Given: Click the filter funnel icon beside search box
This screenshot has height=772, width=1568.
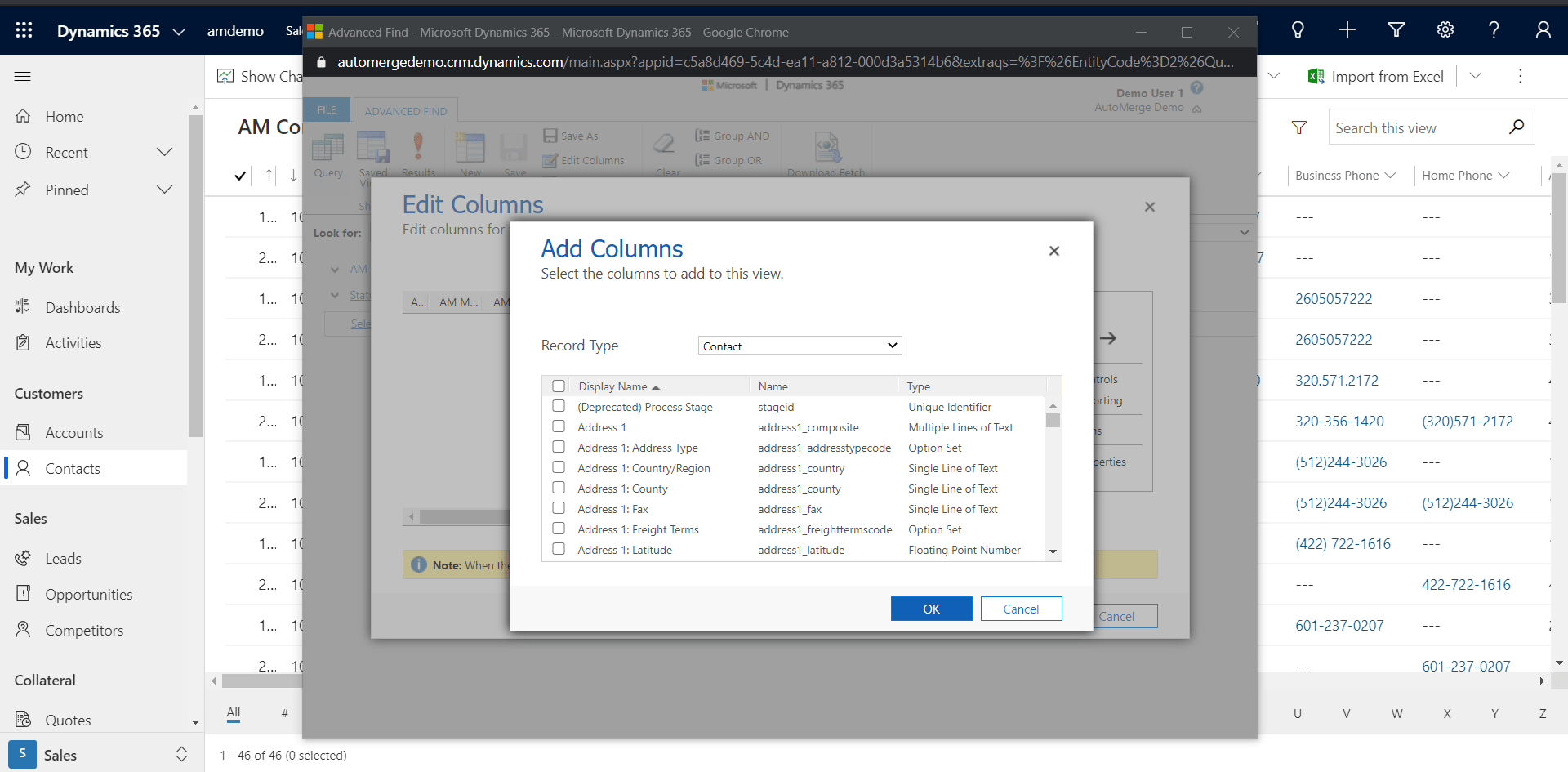Looking at the screenshot, I should point(1299,127).
